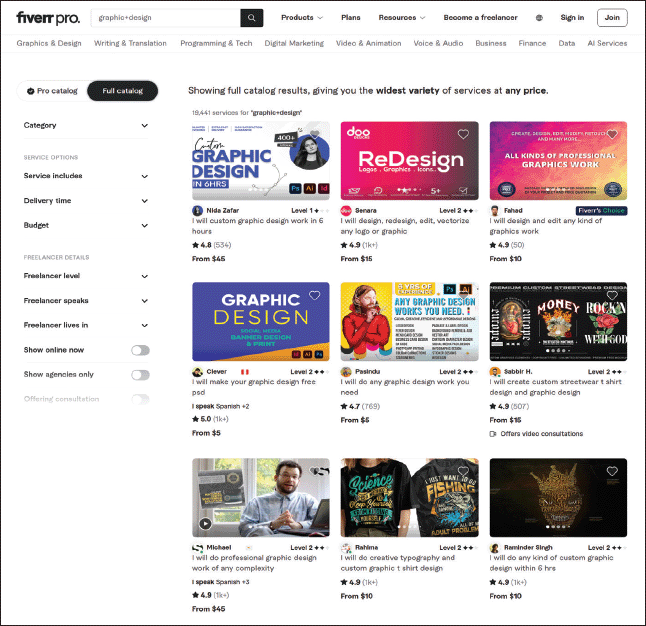
Task: Favorite Michael's video gig heart icon
Action: [315, 471]
